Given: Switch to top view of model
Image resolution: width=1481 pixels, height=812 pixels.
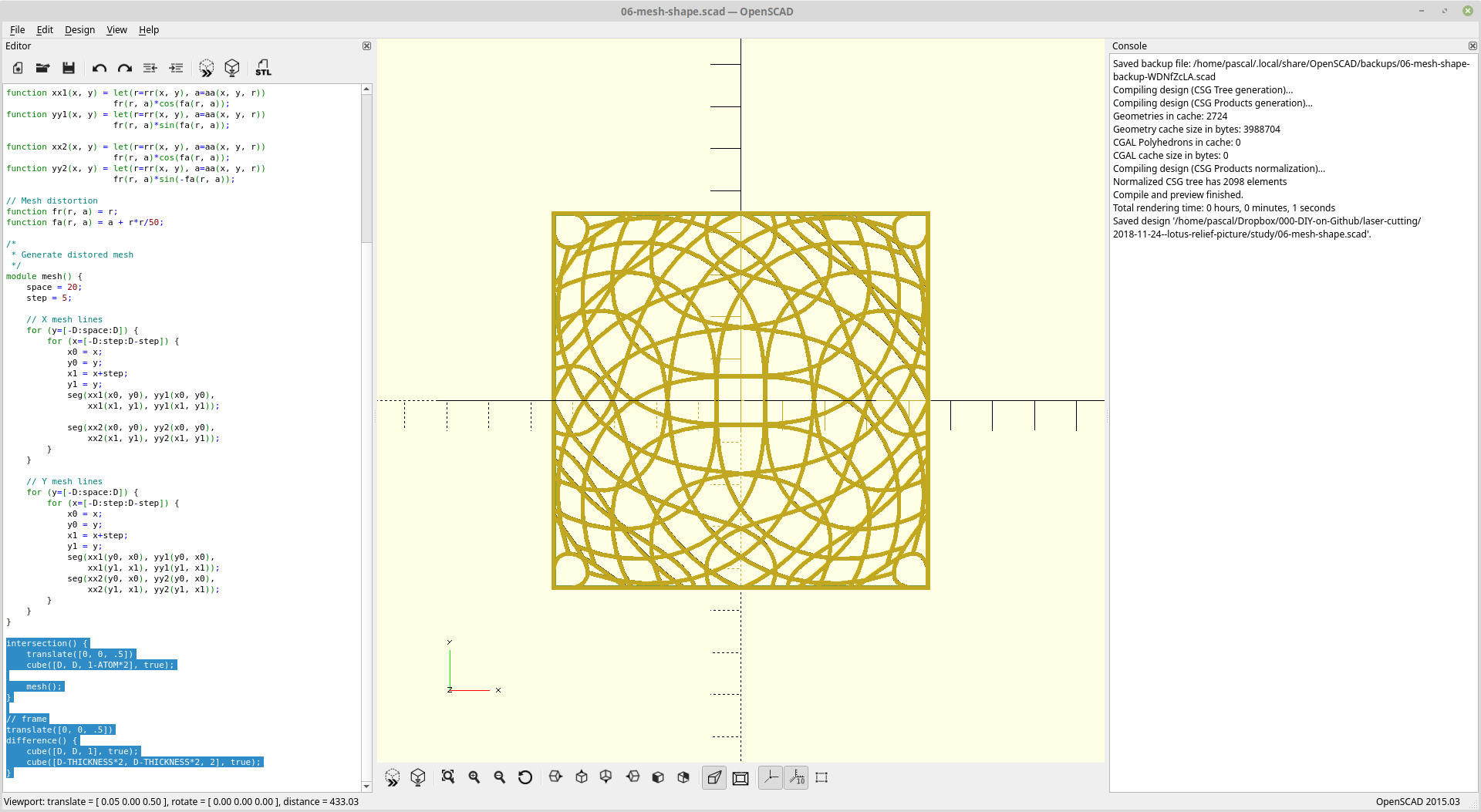Looking at the screenshot, I should pyautogui.click(x=582, y=777).
